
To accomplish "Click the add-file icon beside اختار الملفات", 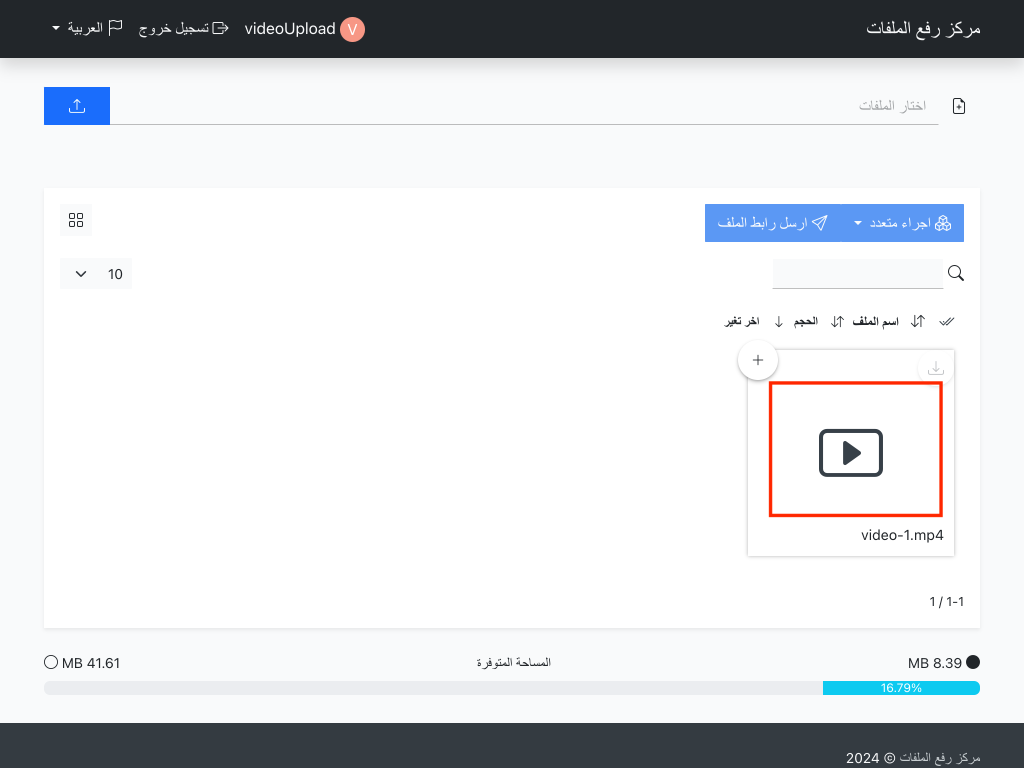I will (959, 106).
